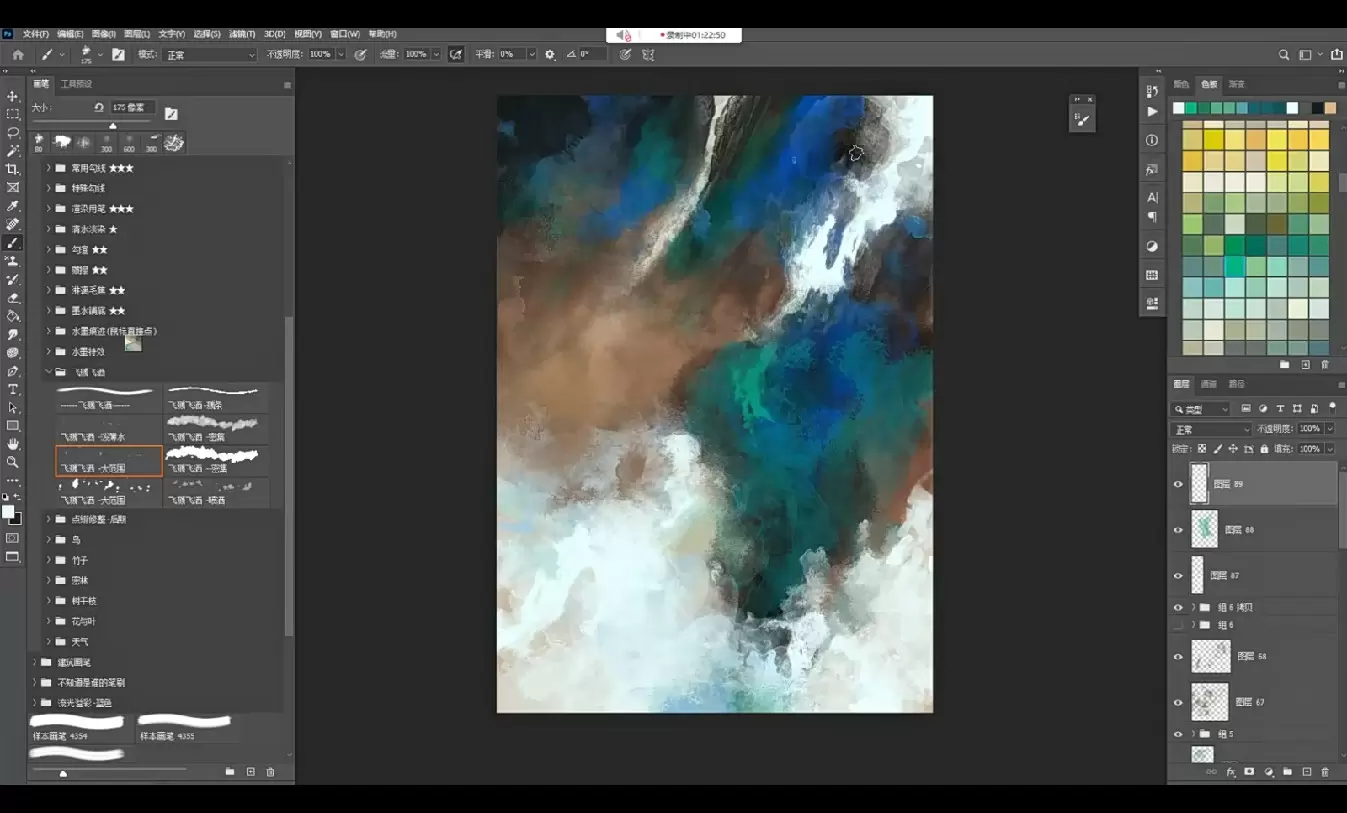Select the Brush tool in toolbar
Screen dimensions: 1347x813
coord(13,243)
